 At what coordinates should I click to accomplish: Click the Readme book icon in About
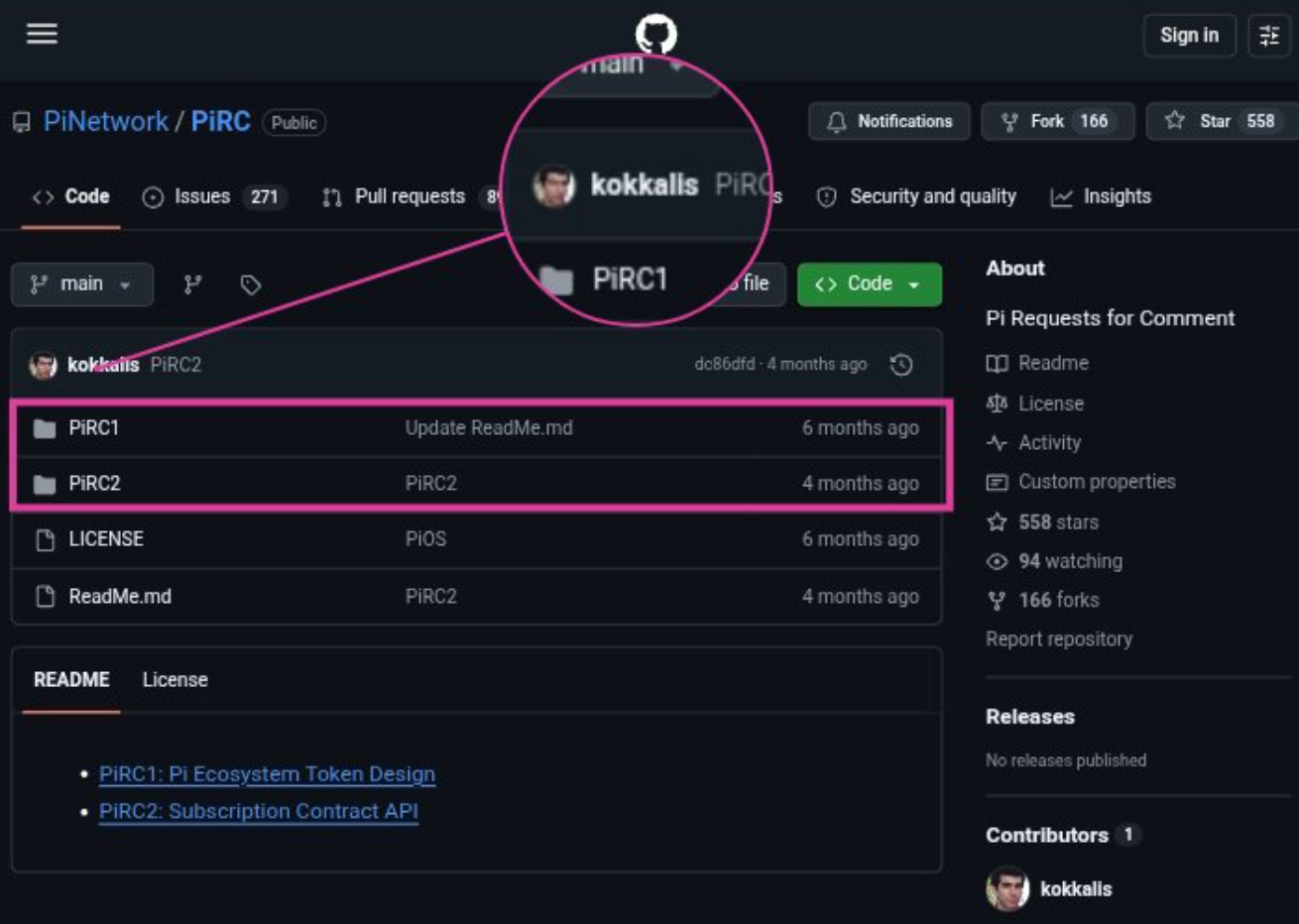tap(997, 364)
